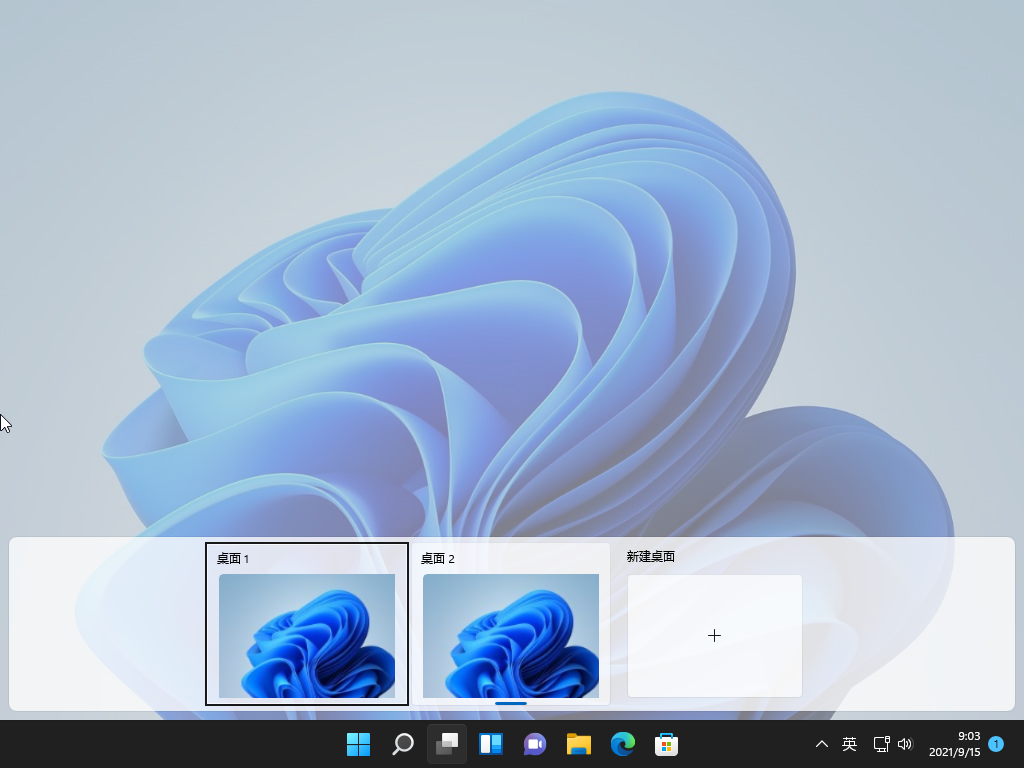Toggle the 英 input method indicator
This screenshot has width=1024, height=768.
[x=849, y=744]
